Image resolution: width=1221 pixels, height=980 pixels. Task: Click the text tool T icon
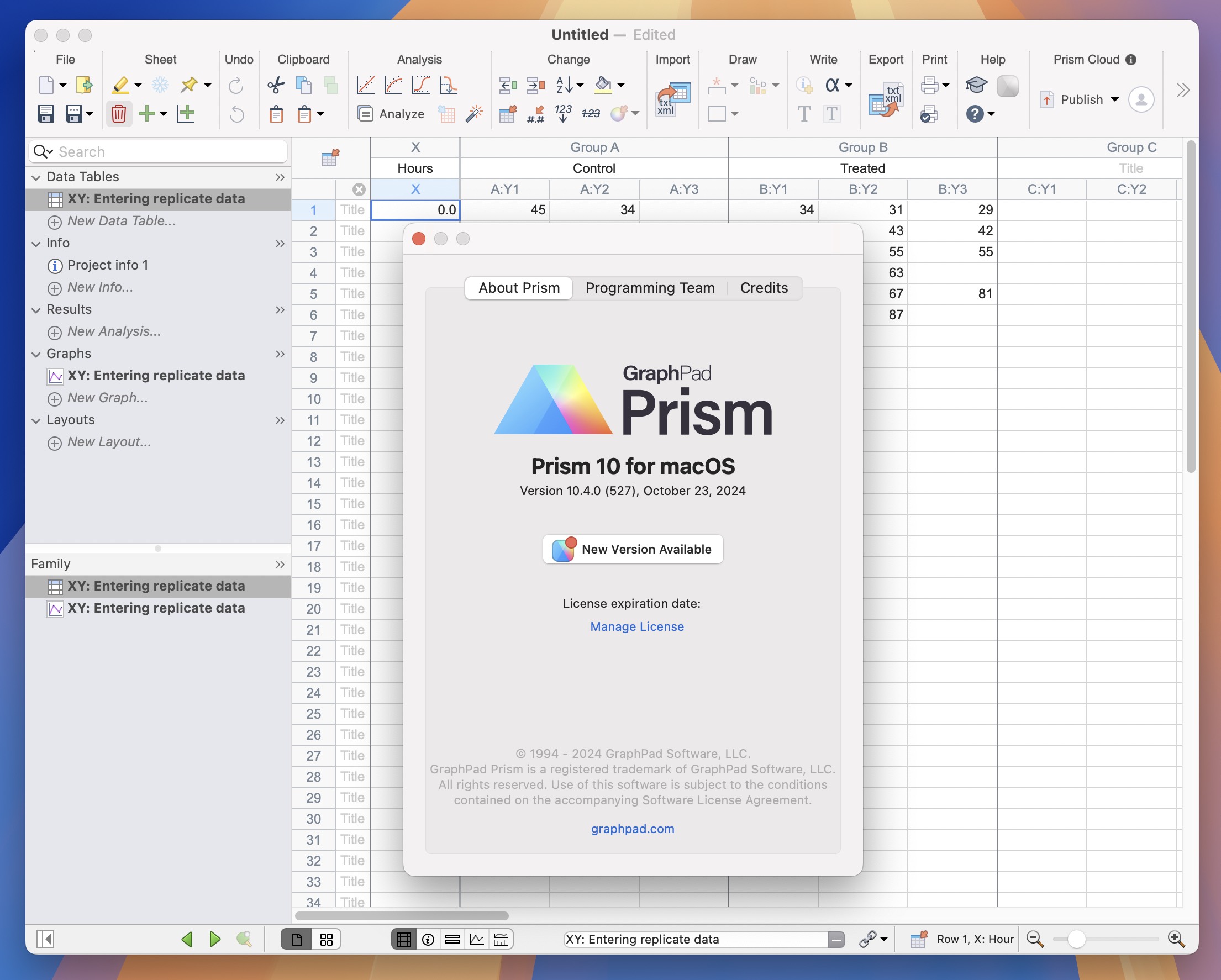click(804, 114)
